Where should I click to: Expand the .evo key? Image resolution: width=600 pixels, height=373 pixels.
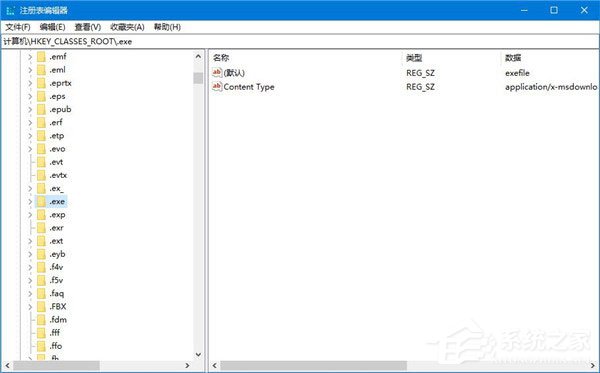tap(30, 149)
